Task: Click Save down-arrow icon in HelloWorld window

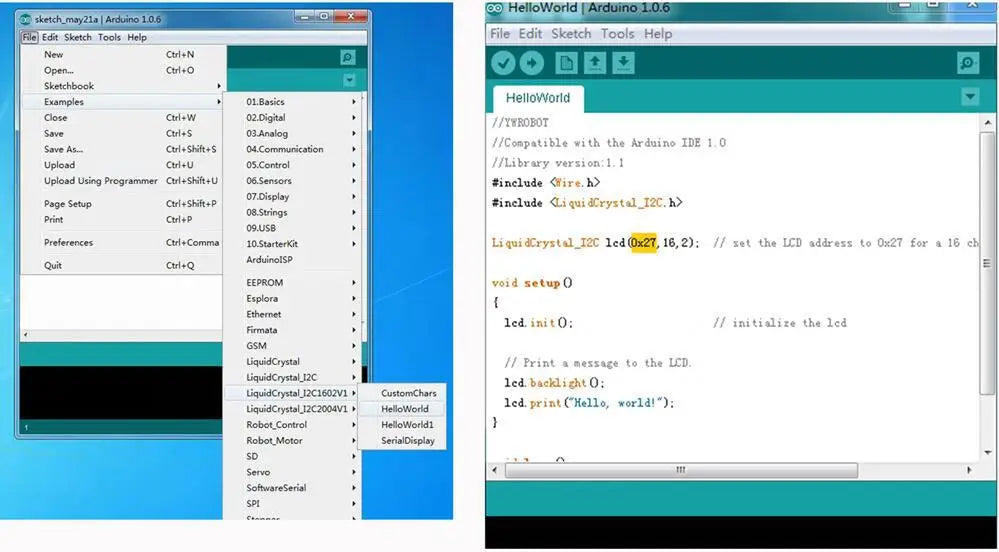Action: [x=624, y=63]
